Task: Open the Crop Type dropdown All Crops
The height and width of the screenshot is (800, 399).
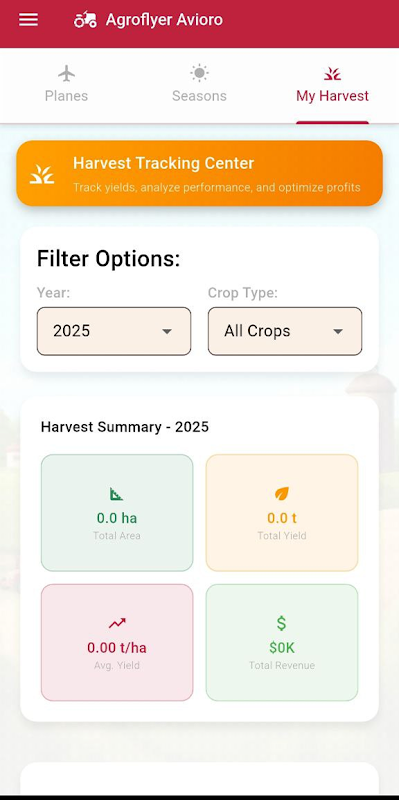Action: point(285,331)
